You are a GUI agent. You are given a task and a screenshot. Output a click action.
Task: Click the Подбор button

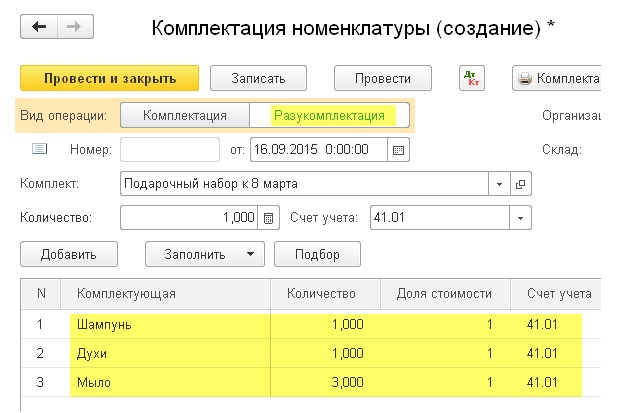click(x=317, y=254)
